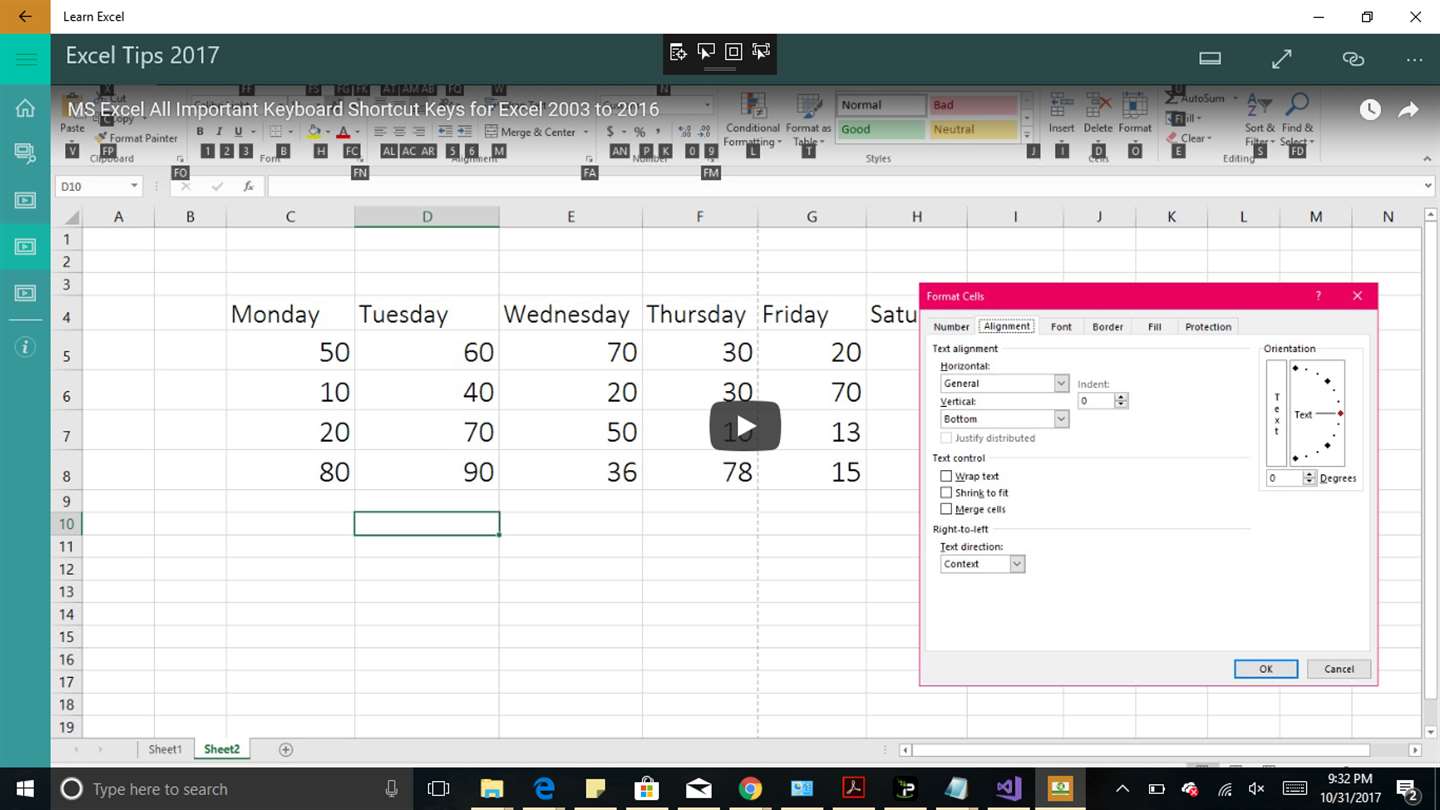Image resolution: width=1440 pixels, height=810 pixels.
Task: Check the Wrap text checkbox
Action: click(946, 476)
